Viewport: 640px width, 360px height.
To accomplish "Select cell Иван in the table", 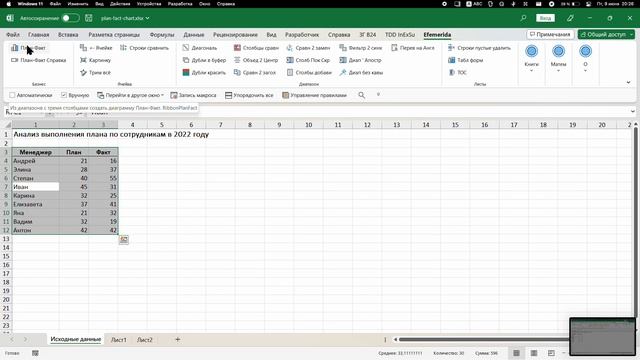I will pyautogui.click(x=36, y=187).
